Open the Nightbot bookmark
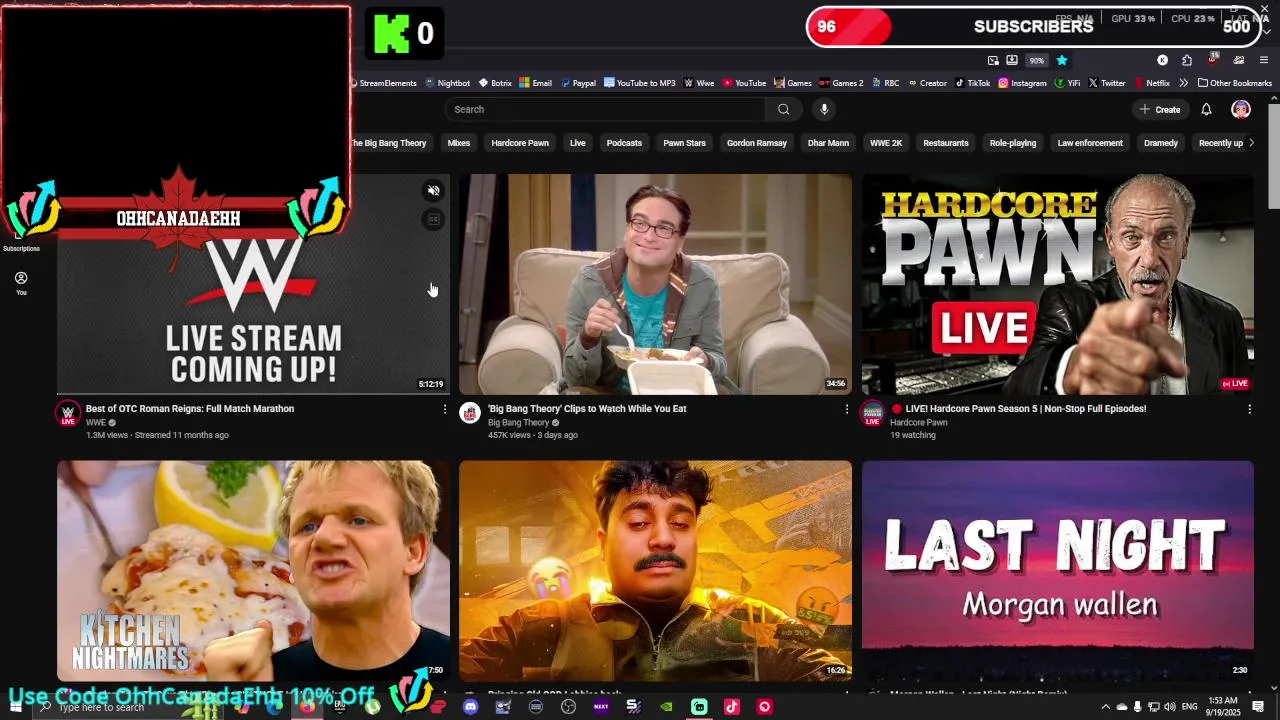 (x=447, y=83)
